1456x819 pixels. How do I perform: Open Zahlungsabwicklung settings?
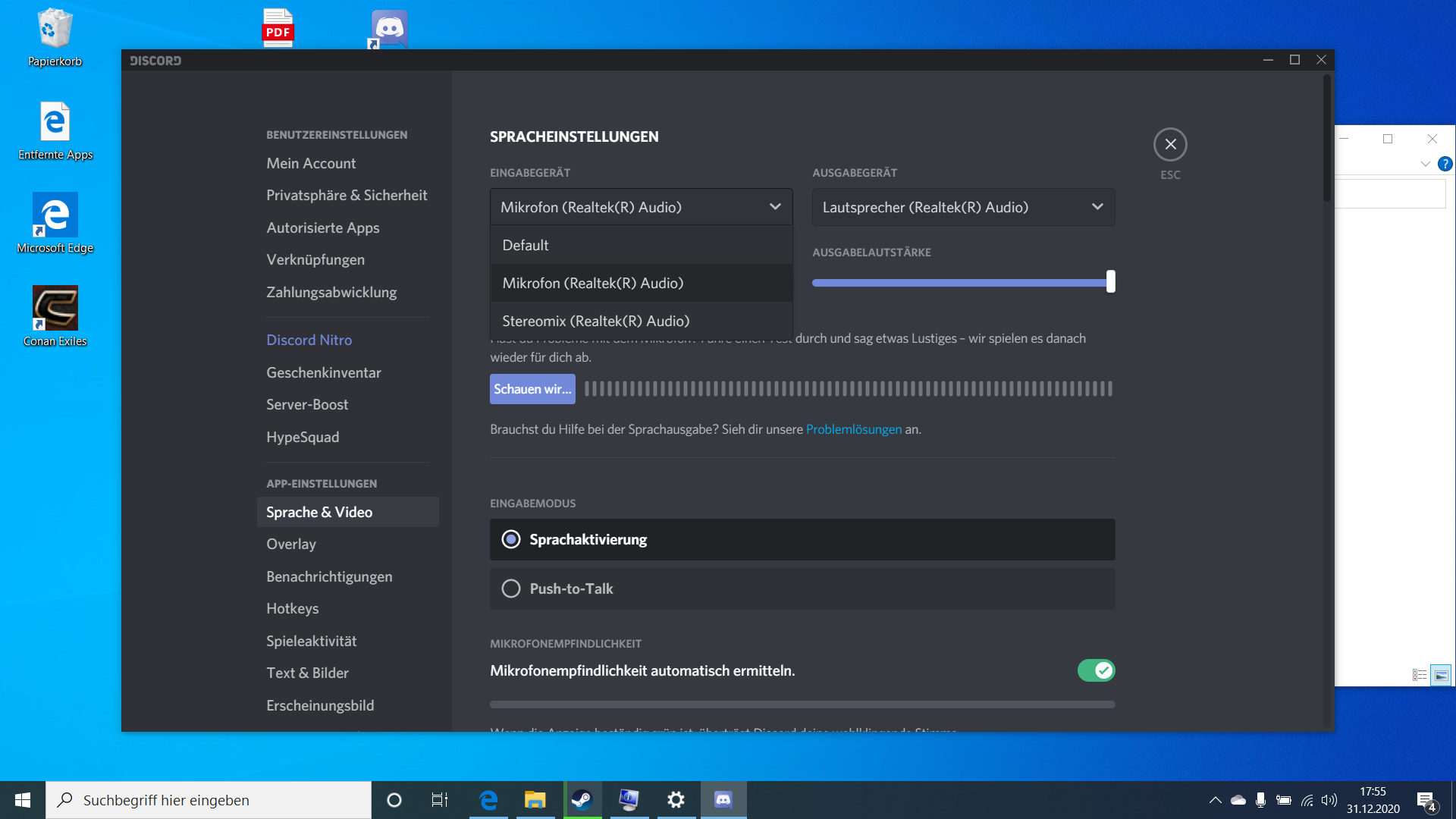click(x=348, y=292)
